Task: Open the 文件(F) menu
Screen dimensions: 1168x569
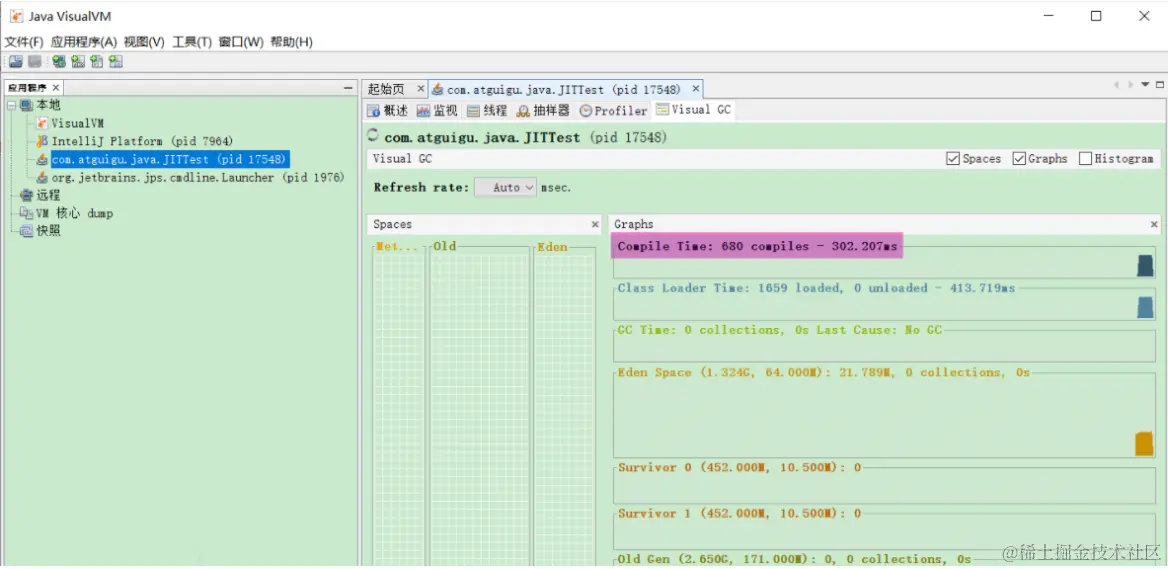Action: point(24,42)
